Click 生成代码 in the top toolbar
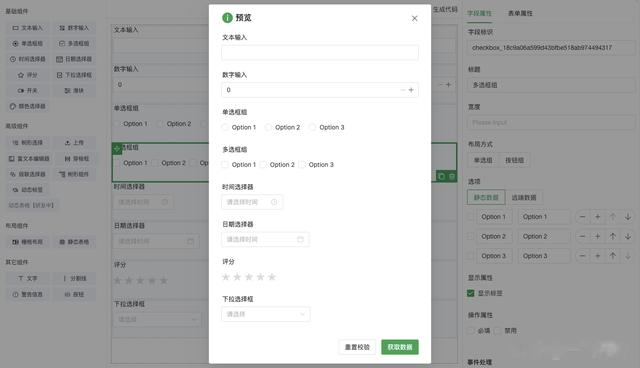Screen dimensions: 640x368 click(445, 9)
